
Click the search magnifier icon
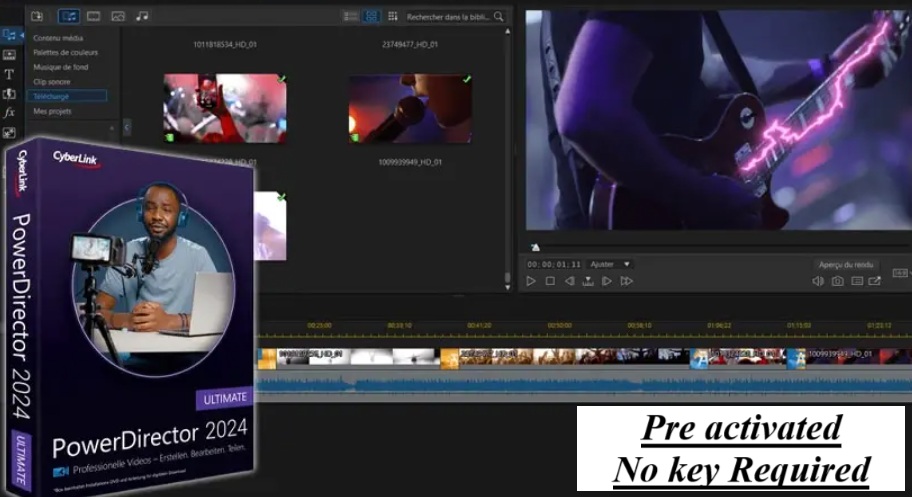point(499,17)
